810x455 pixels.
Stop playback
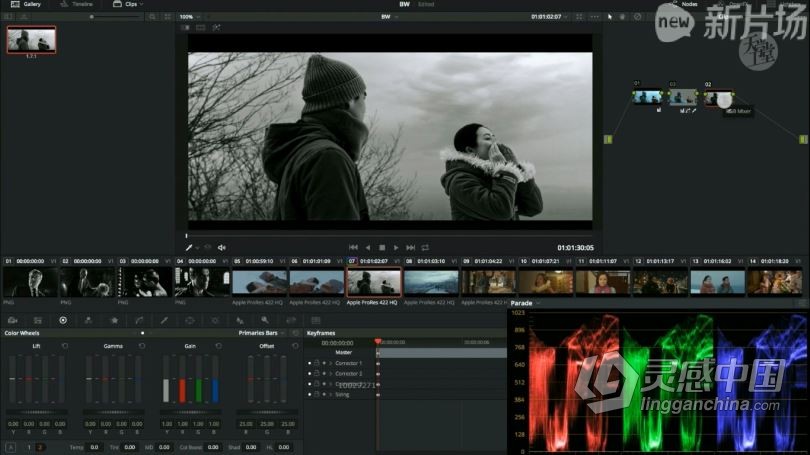tap(382, 248)
